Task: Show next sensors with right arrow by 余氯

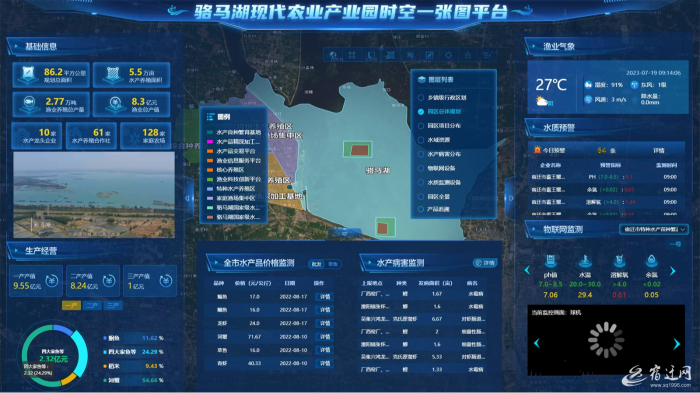Action: 673,271
